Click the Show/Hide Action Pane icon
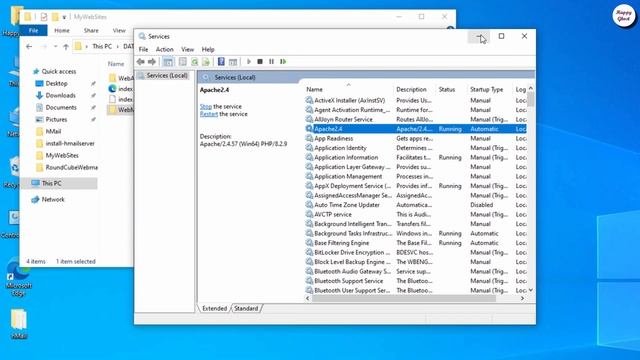640x360 pixels. (233, 62)
